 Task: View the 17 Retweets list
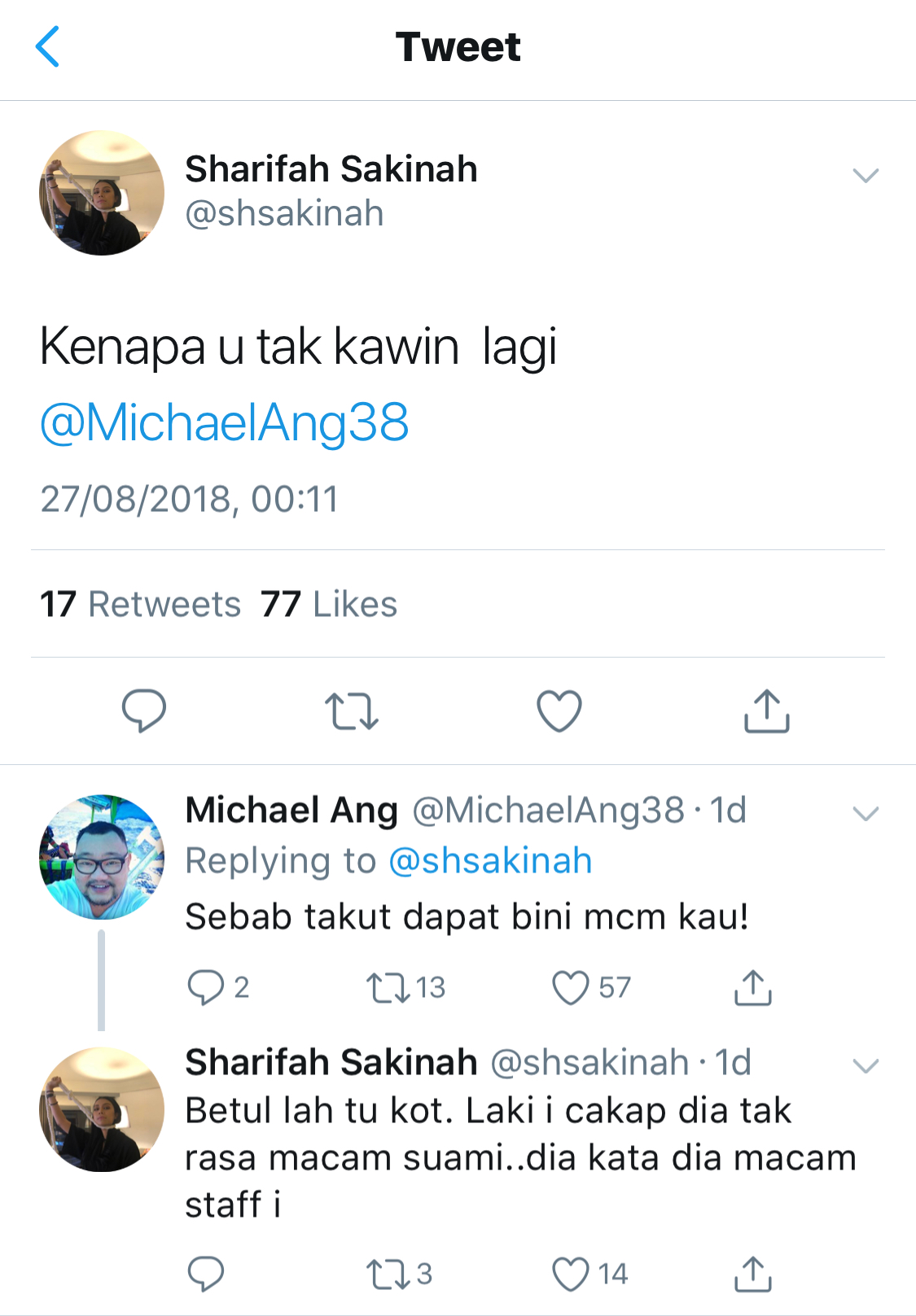141,604
